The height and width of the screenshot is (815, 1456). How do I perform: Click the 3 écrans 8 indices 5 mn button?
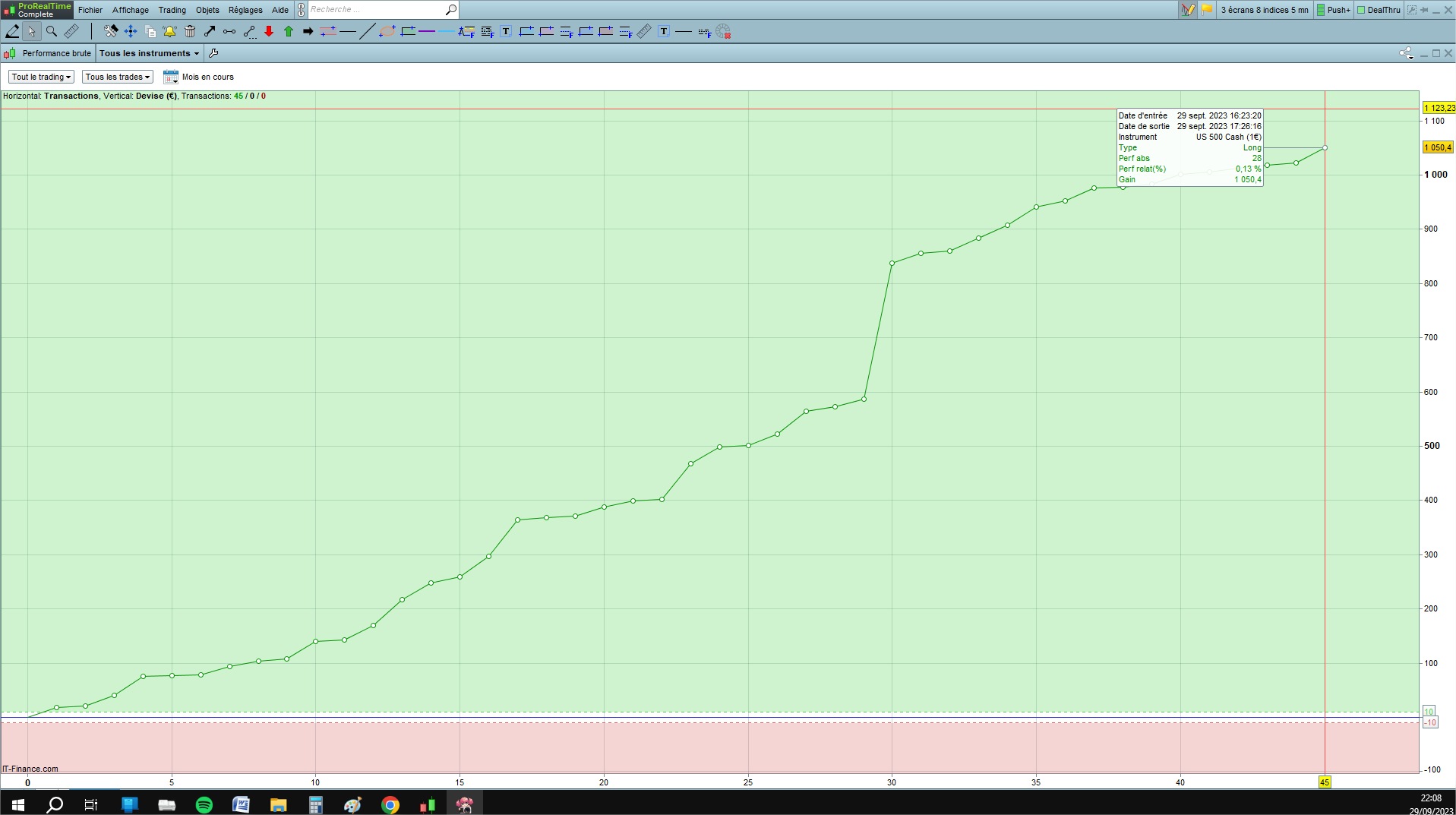coord(1265,10)
